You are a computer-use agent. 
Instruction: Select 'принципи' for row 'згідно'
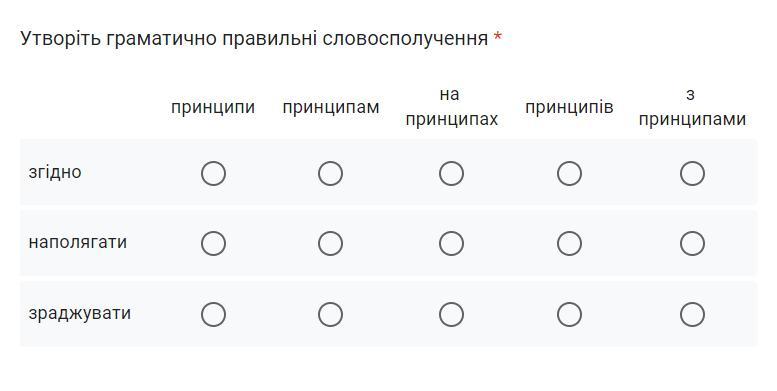[x=213, y=173]
